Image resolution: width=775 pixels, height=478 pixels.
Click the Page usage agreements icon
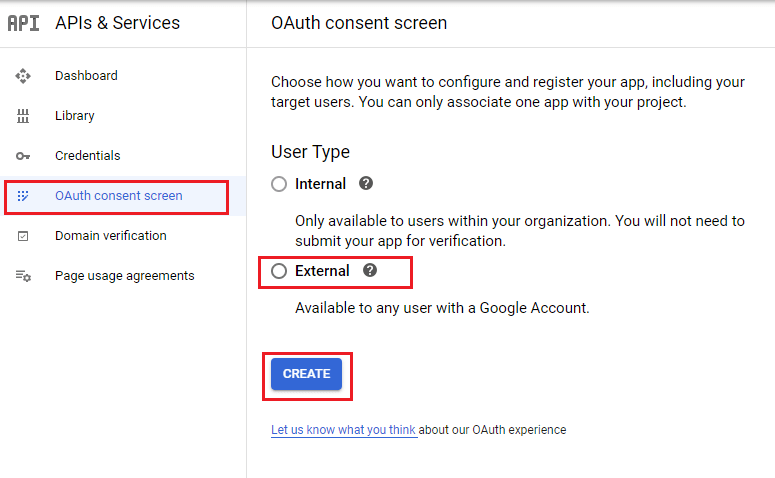[x=23, y=276]
